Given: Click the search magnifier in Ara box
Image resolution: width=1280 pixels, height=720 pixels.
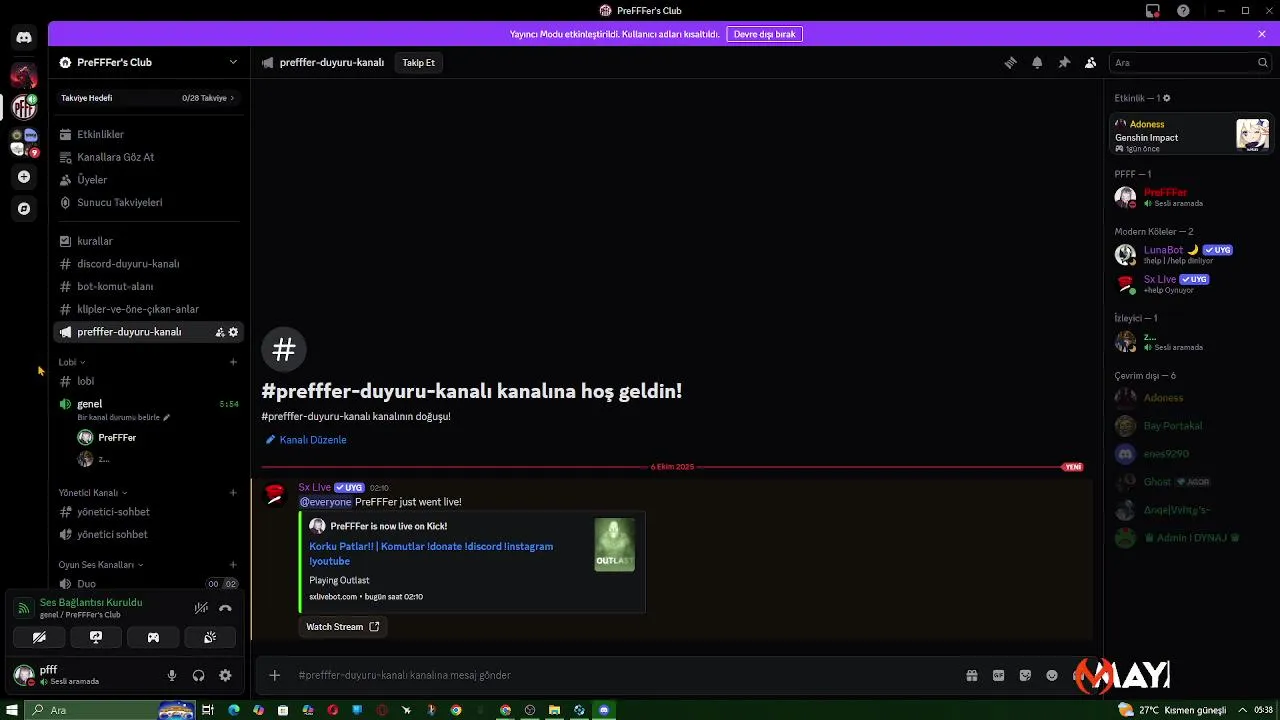Looking at the screenshot, I should click(x=1262, y=62).
